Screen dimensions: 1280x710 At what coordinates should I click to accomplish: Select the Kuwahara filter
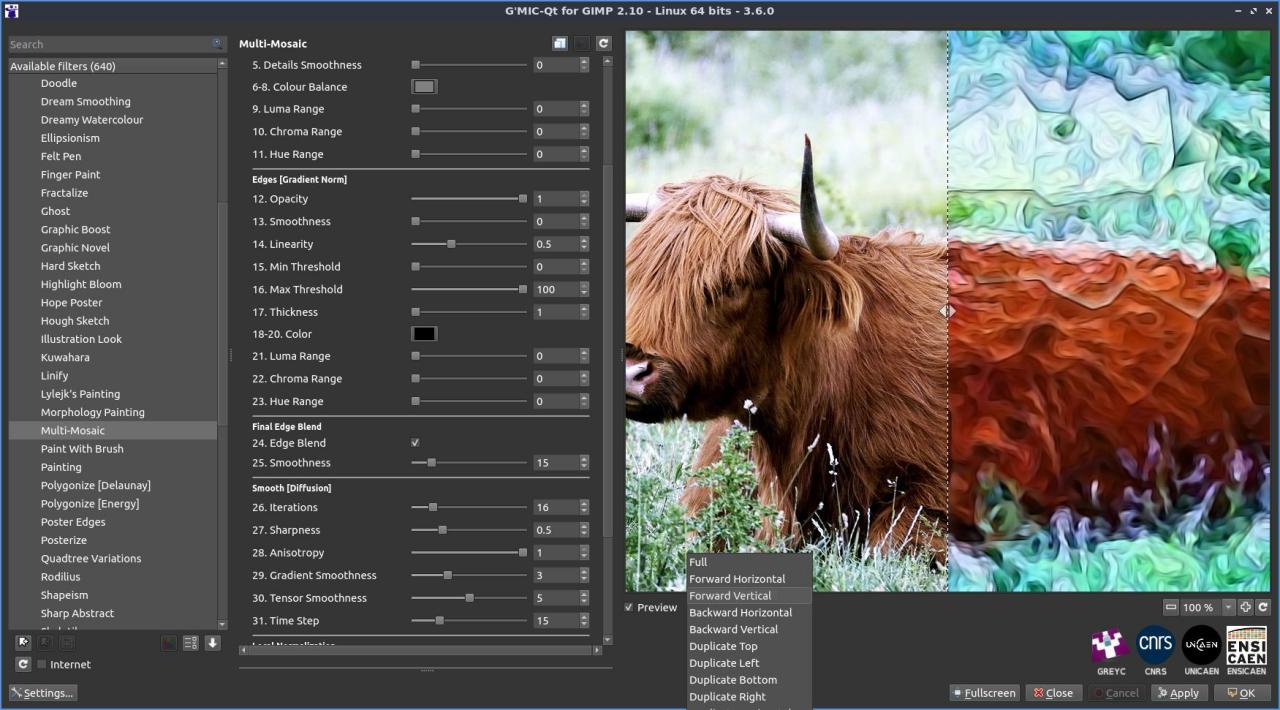(65, 358)
